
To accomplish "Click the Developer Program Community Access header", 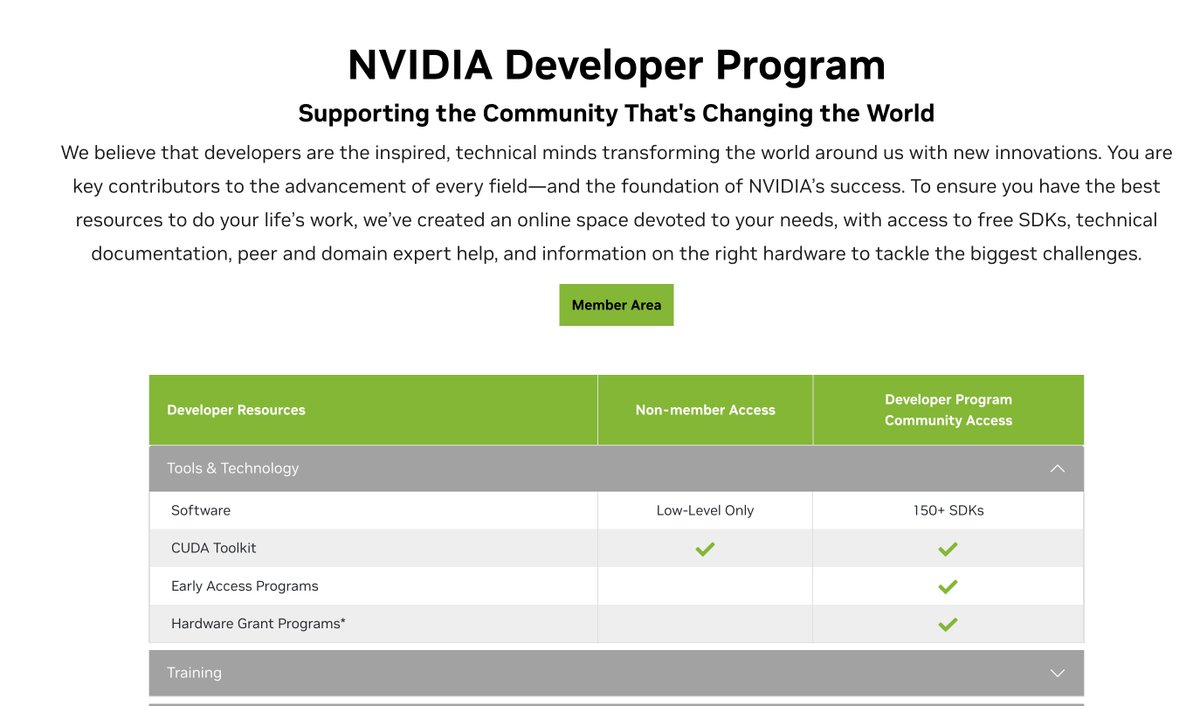I will 948,410.
